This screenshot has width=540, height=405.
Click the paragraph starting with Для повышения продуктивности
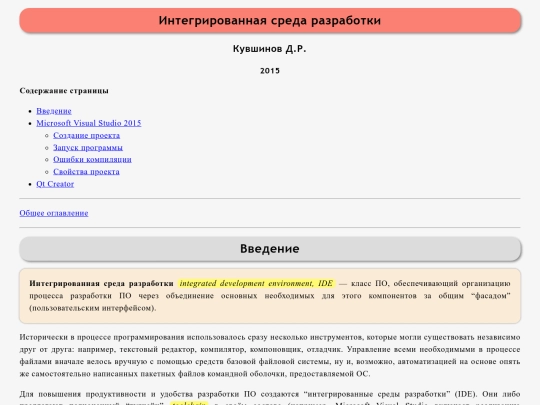(x=270, y=398)
